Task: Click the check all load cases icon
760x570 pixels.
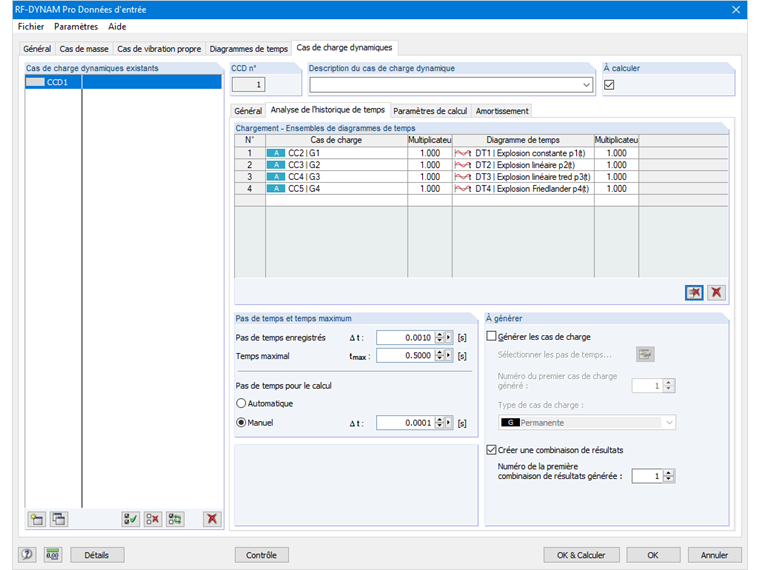Action: (130, 519)
